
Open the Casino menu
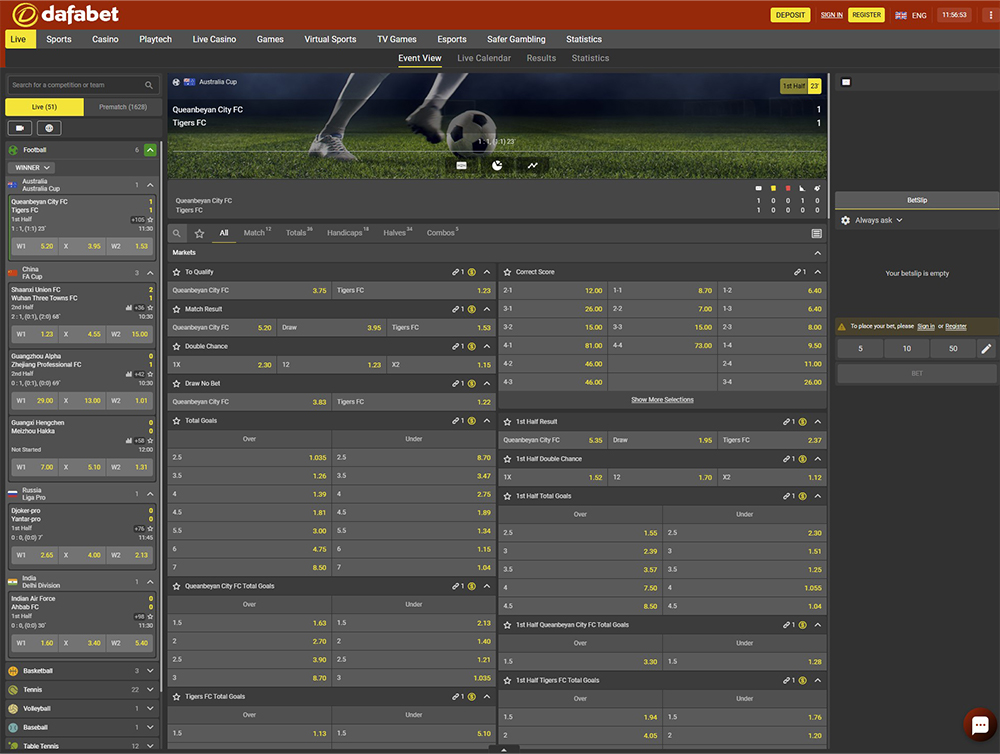click(105, 39)
